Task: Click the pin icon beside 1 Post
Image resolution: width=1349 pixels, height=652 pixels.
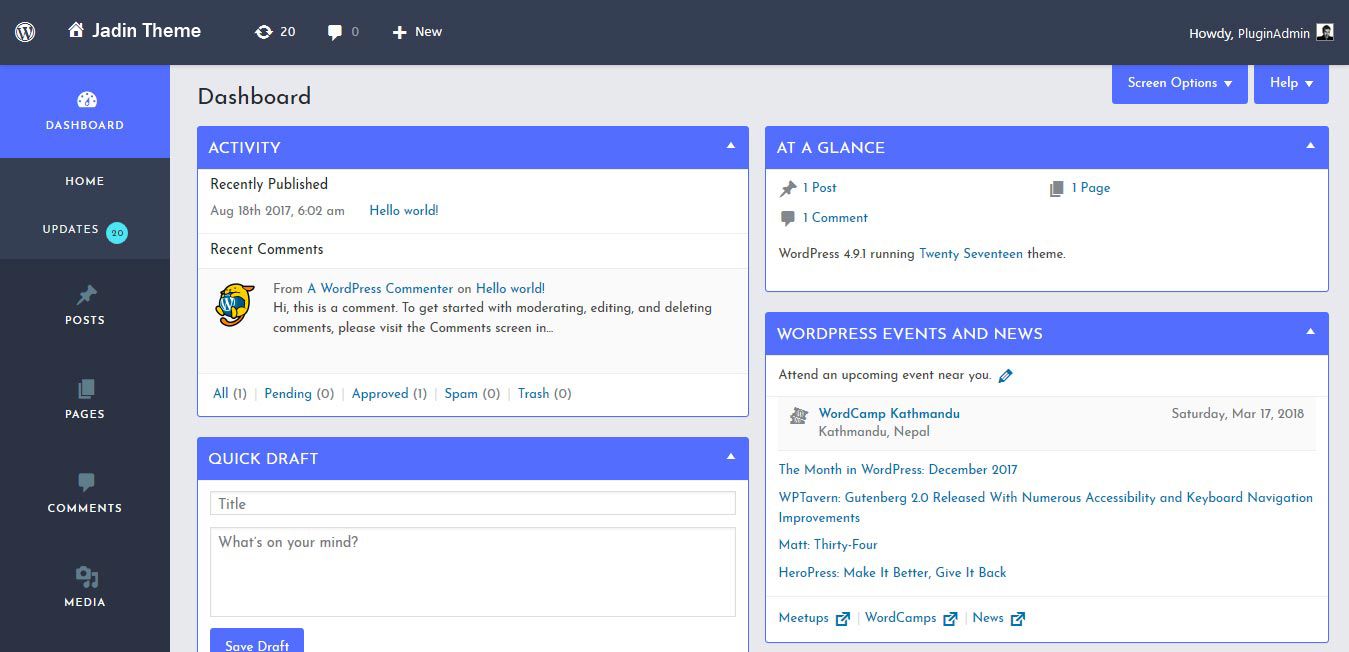Action: click(x=788, y=188)
